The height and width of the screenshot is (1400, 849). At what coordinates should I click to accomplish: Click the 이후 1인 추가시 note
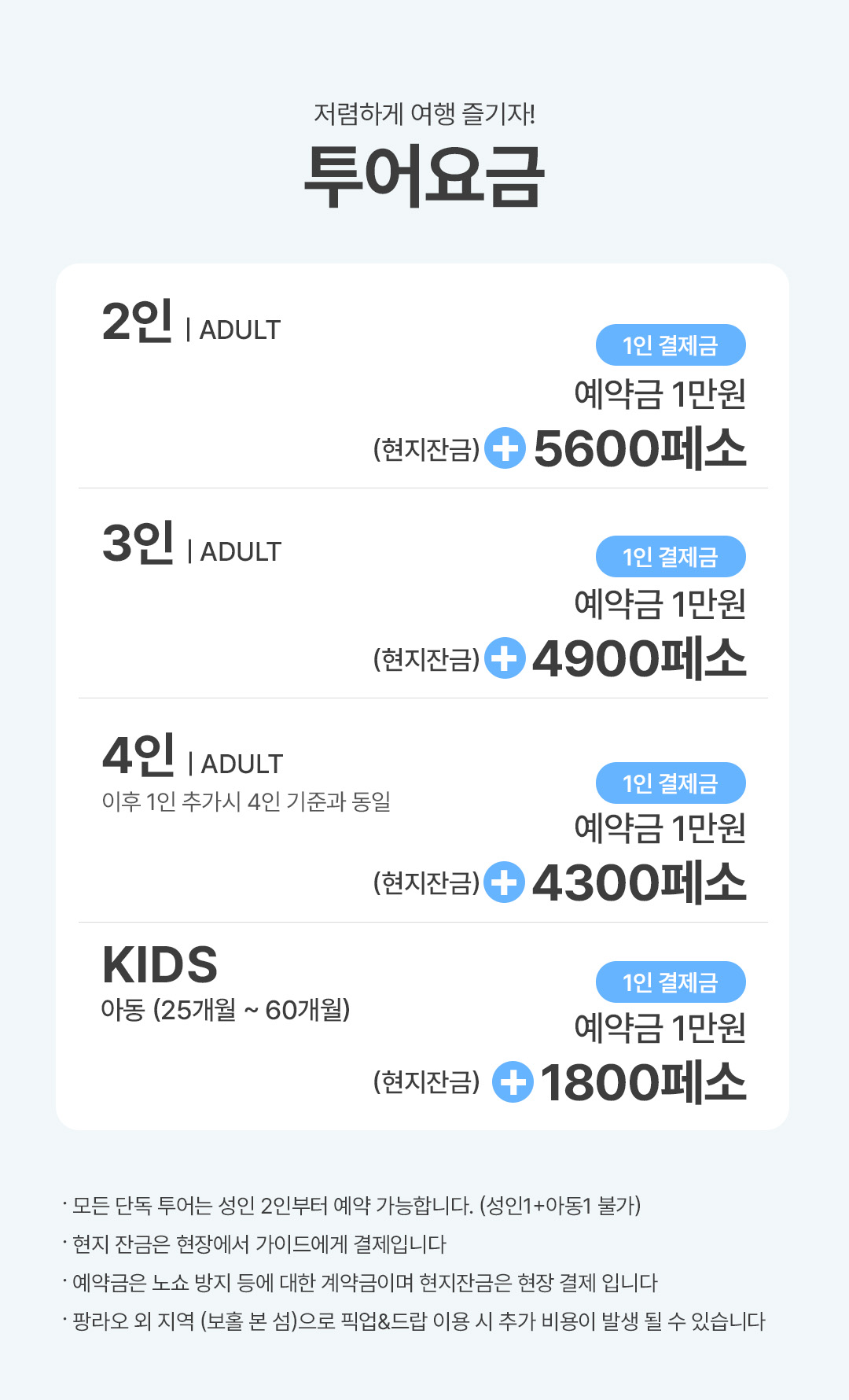click(x=246, y=802)
